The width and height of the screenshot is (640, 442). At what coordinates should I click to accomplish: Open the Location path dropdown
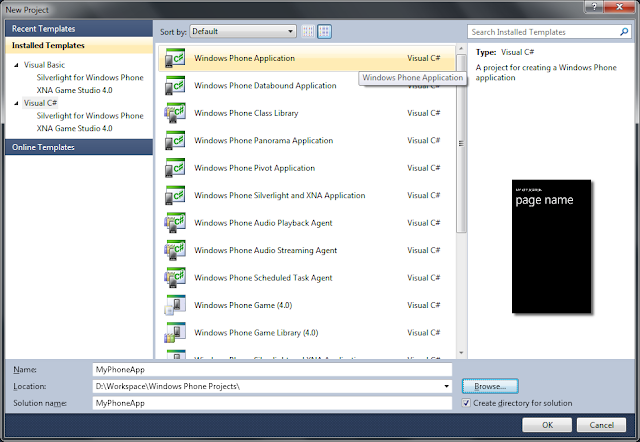point(447,386)
